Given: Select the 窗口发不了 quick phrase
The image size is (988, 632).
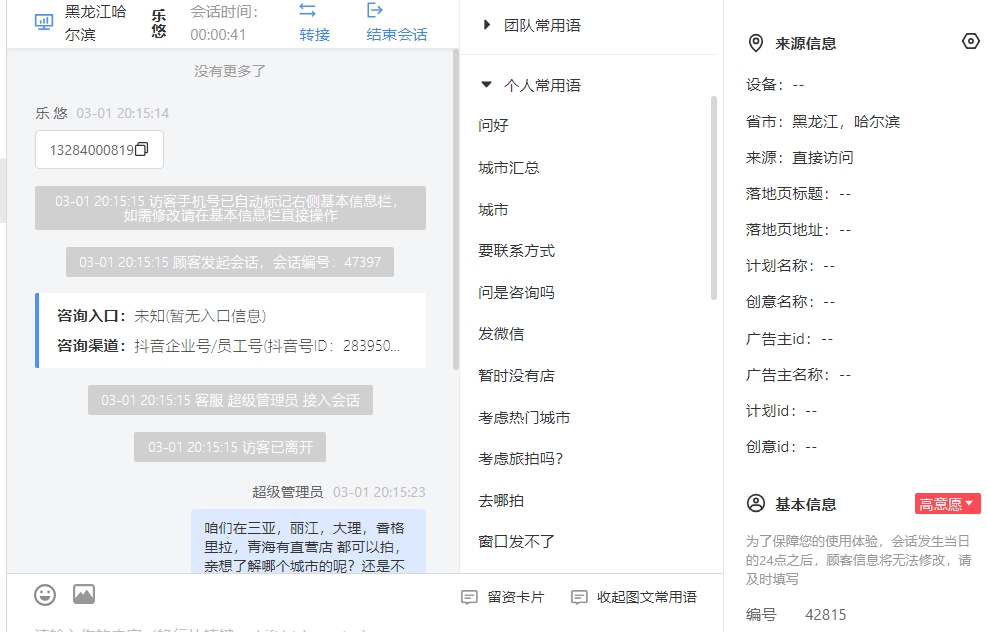Looking at the screenshot, I should [517, 541].
